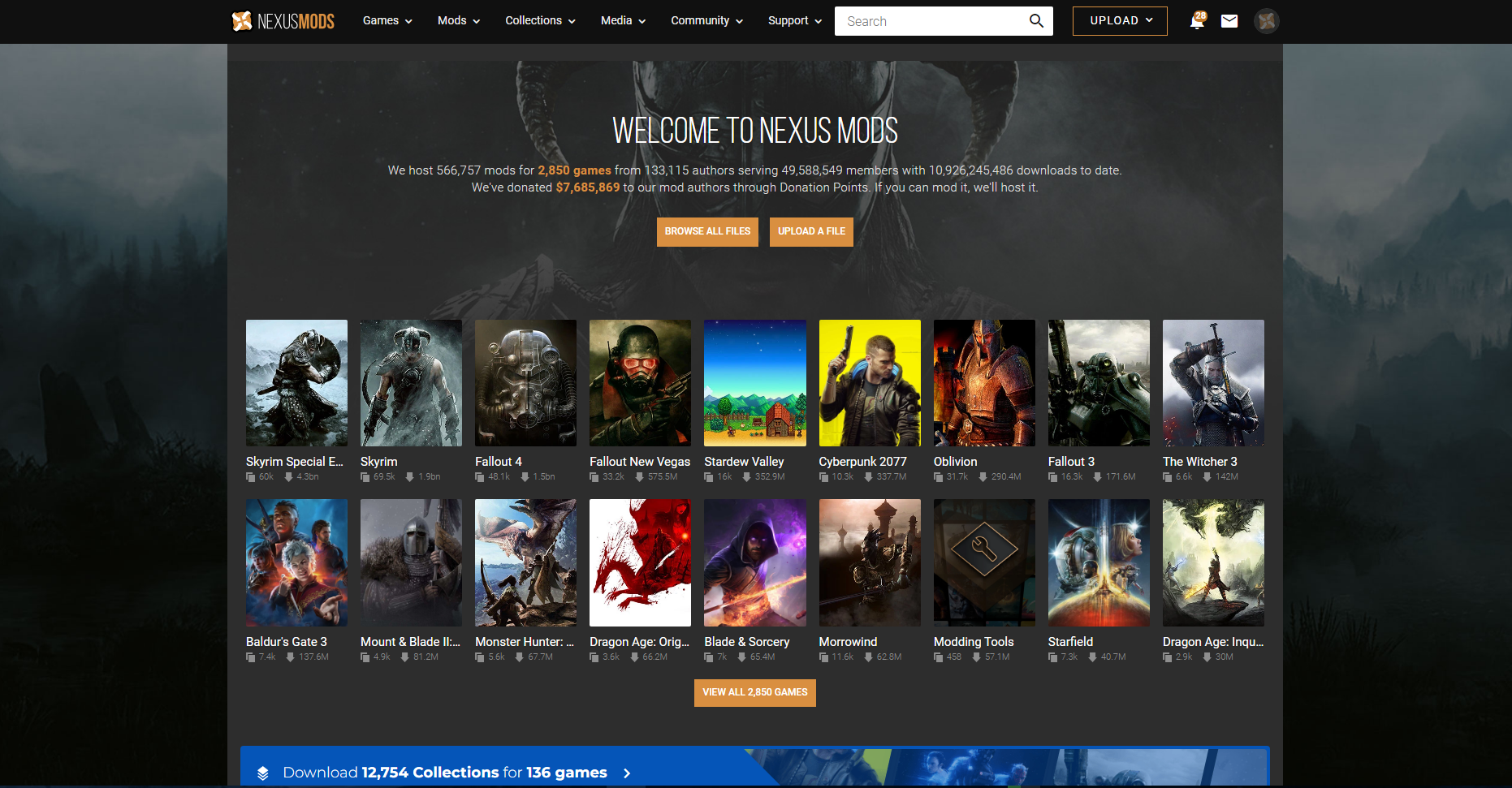Screen dimensions: 1512x788
Task: Click the "Oblivion" title text
Action: click(x=956, y=462)
